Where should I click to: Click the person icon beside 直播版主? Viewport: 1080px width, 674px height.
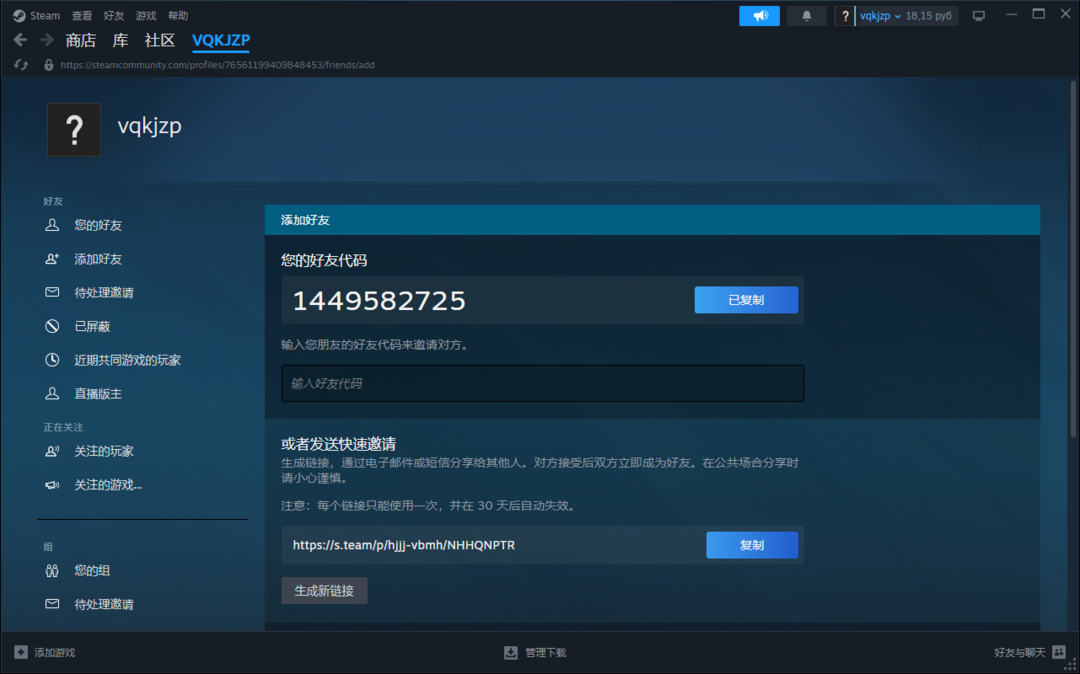(52, 394)
